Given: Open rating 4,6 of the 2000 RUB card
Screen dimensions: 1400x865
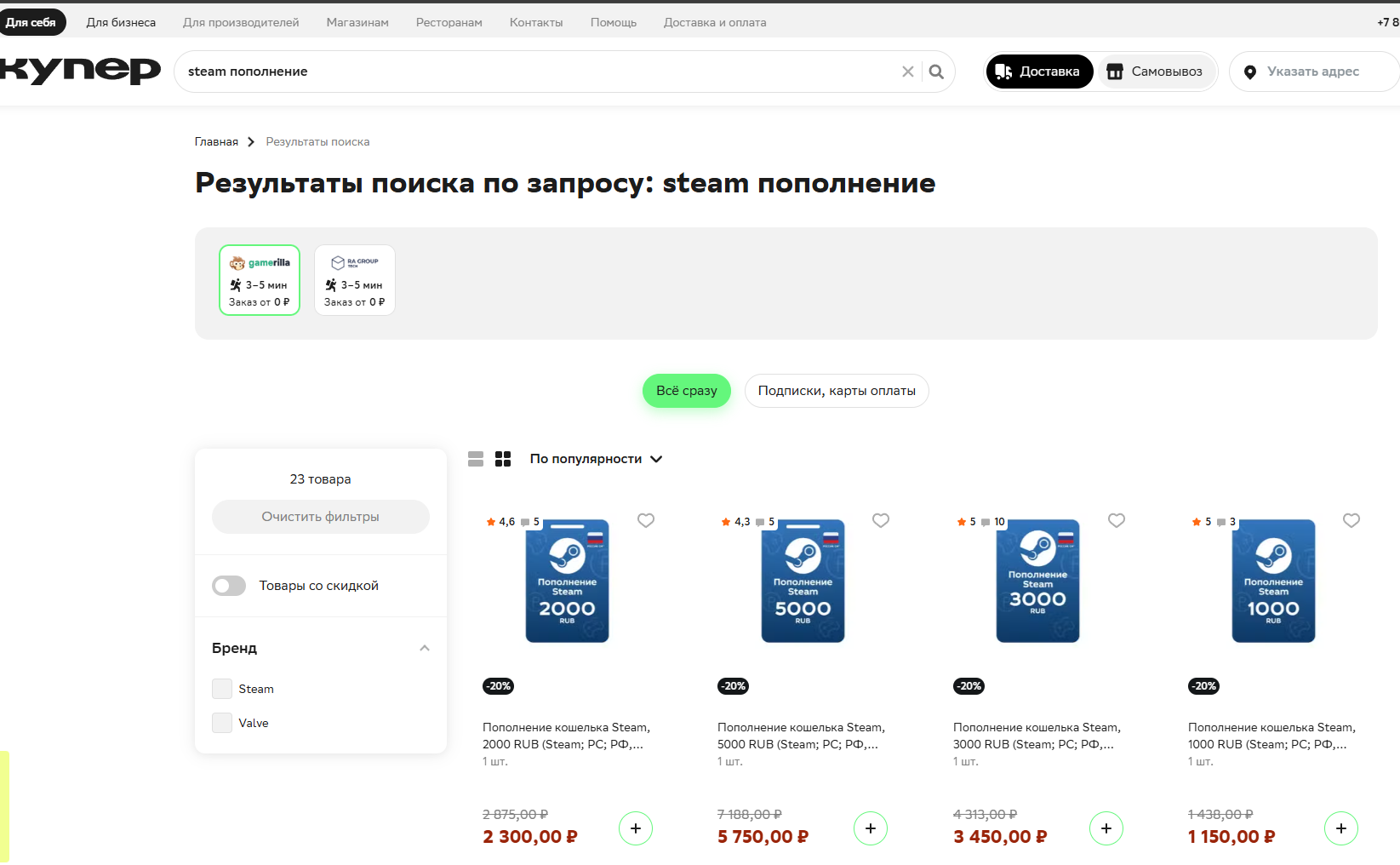Looking at the screenshot, I should (x=500, y=522).
